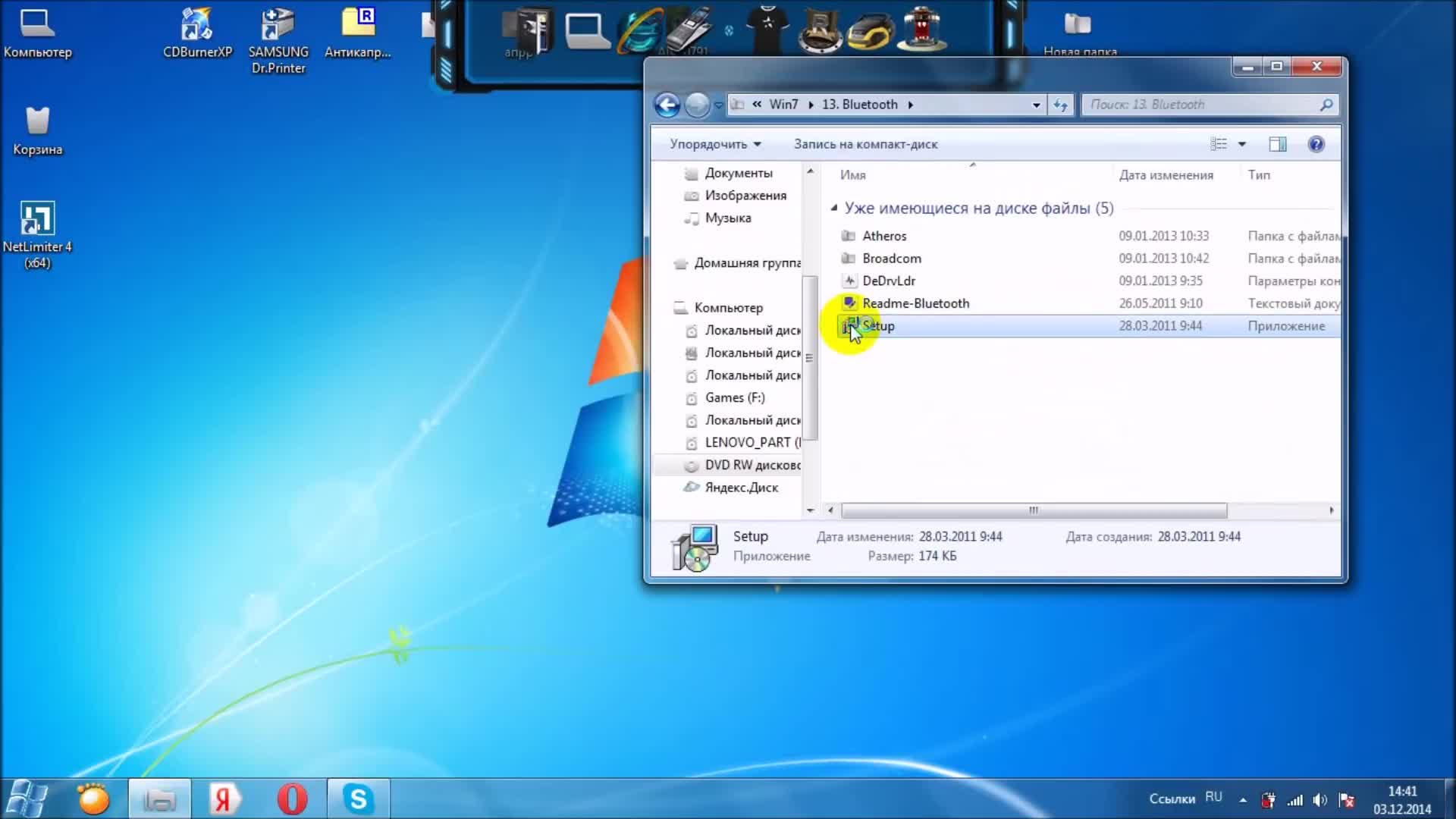Collapse the existing disc files group
This screenshot has width=1456, height=819.
(834, 208)
